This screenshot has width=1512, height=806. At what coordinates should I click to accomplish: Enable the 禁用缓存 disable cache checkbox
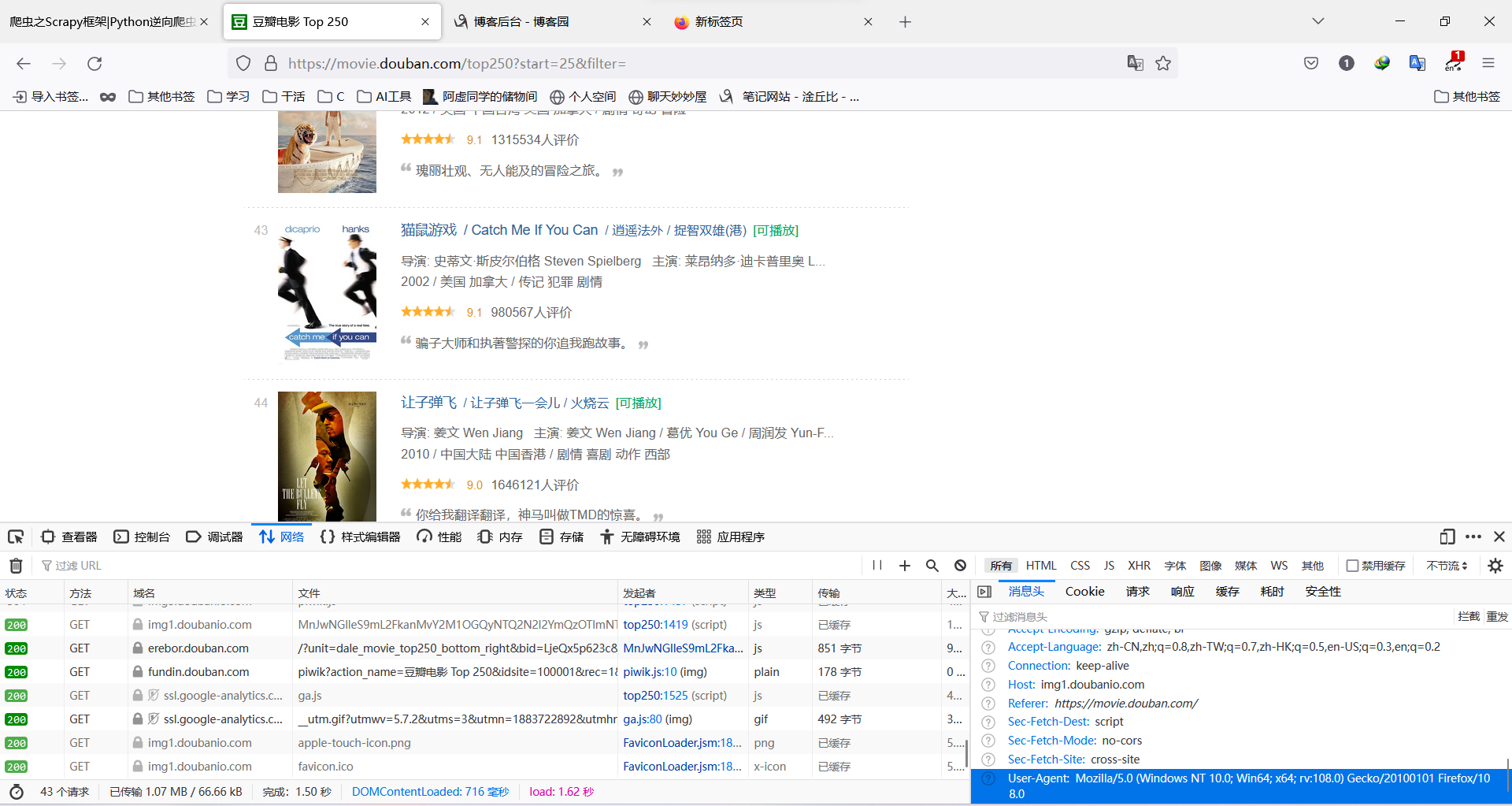(1353, 566)
